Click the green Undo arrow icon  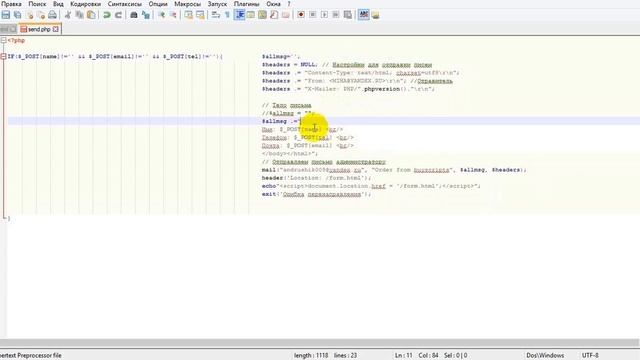tap(107, 15)
